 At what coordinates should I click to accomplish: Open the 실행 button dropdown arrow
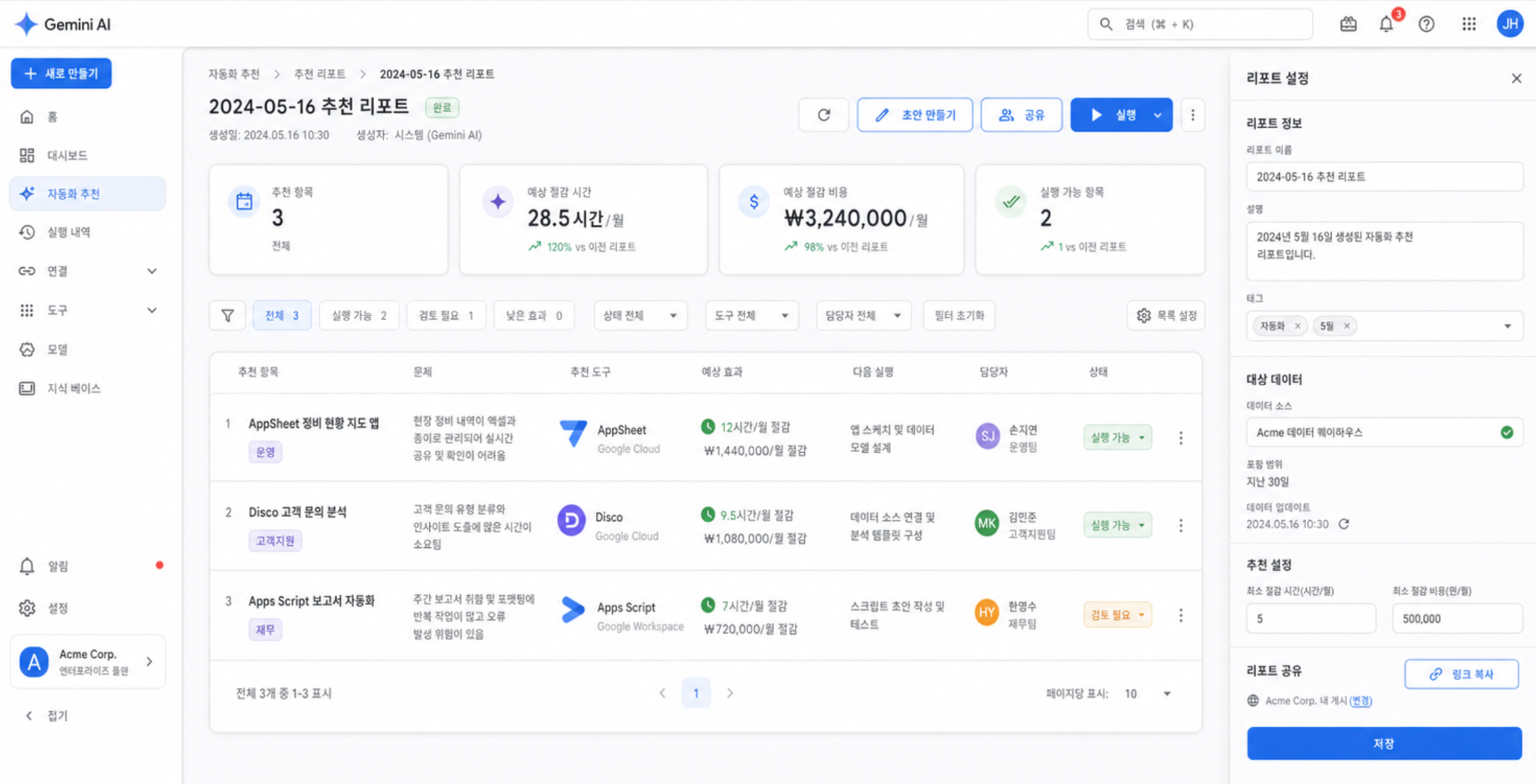point(1158,115)
